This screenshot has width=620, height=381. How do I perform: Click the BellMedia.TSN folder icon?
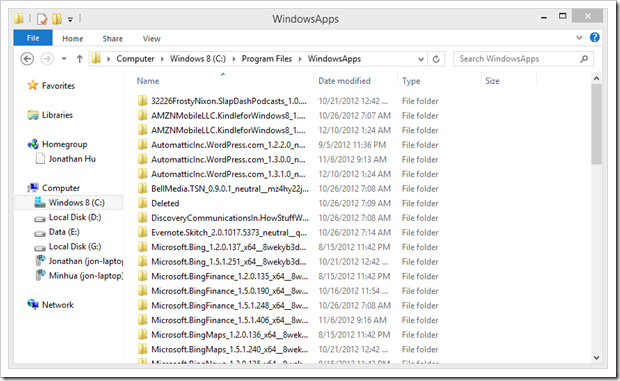142,189
